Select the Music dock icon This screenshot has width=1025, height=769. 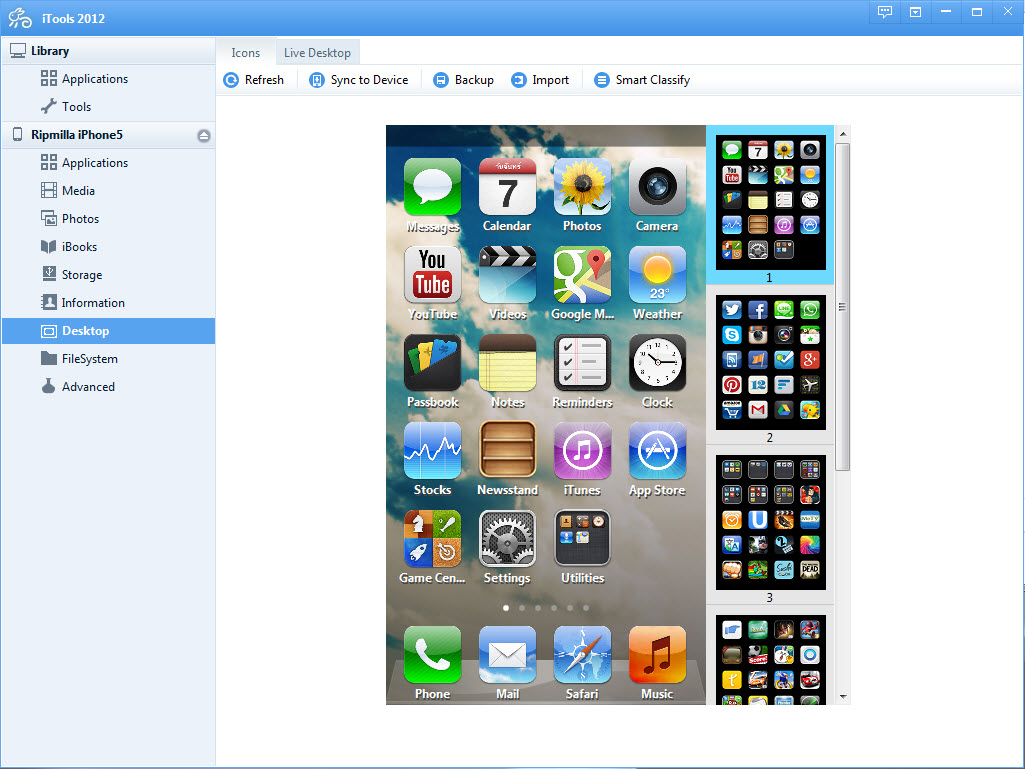click(657, 655)
